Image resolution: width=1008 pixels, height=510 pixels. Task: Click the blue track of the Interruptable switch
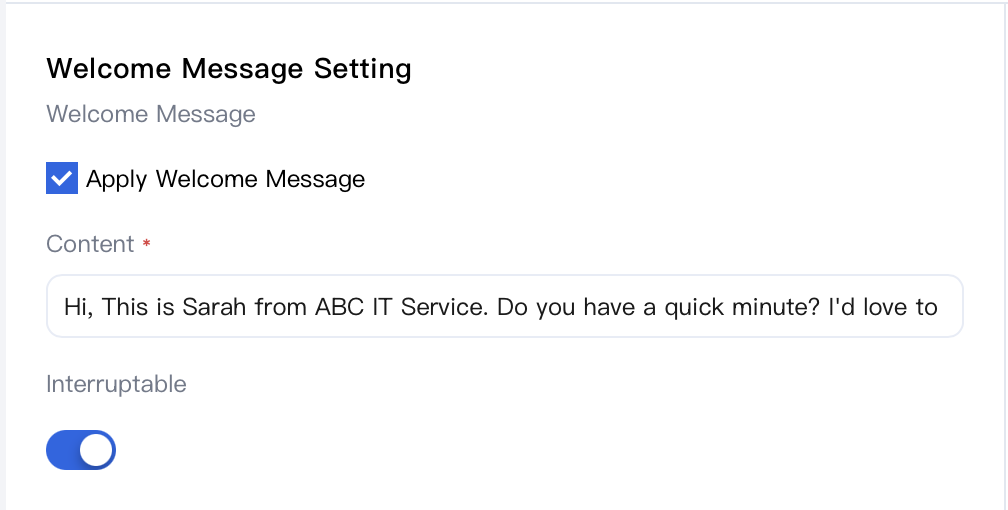(x=62, y=450)
